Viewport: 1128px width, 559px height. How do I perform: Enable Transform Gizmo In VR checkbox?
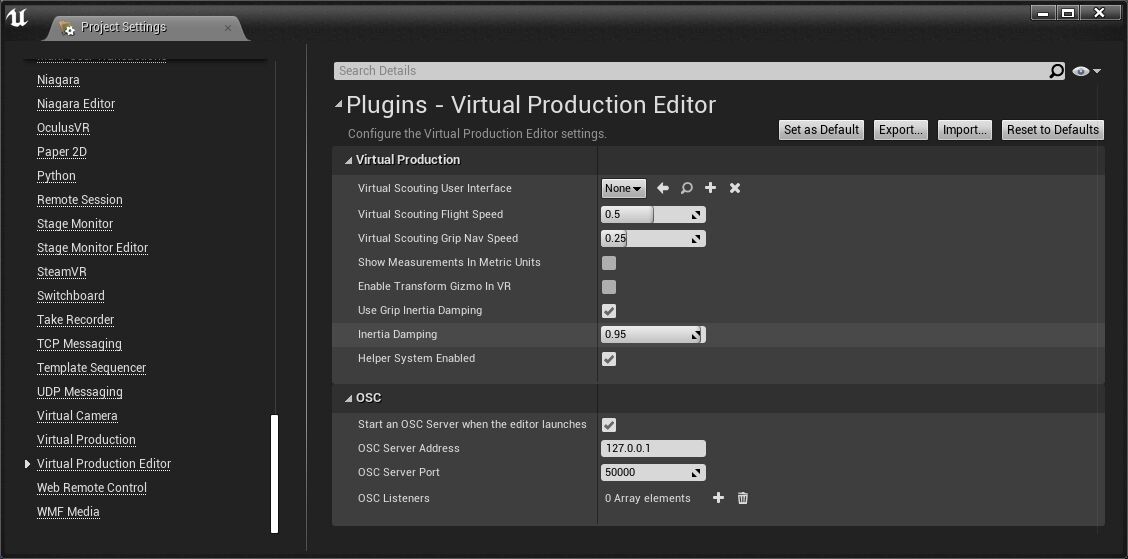(x=609, y=287)
